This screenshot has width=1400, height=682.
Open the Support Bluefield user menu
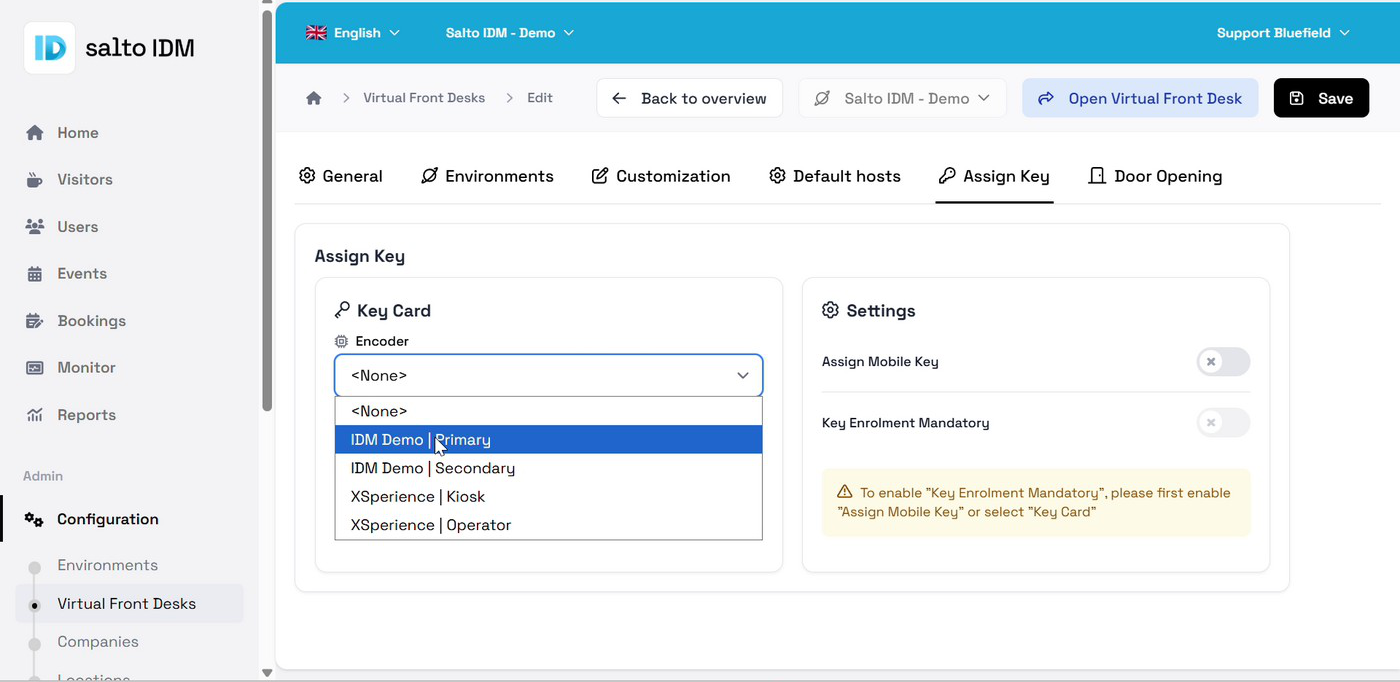click(x=1283, y=33)
